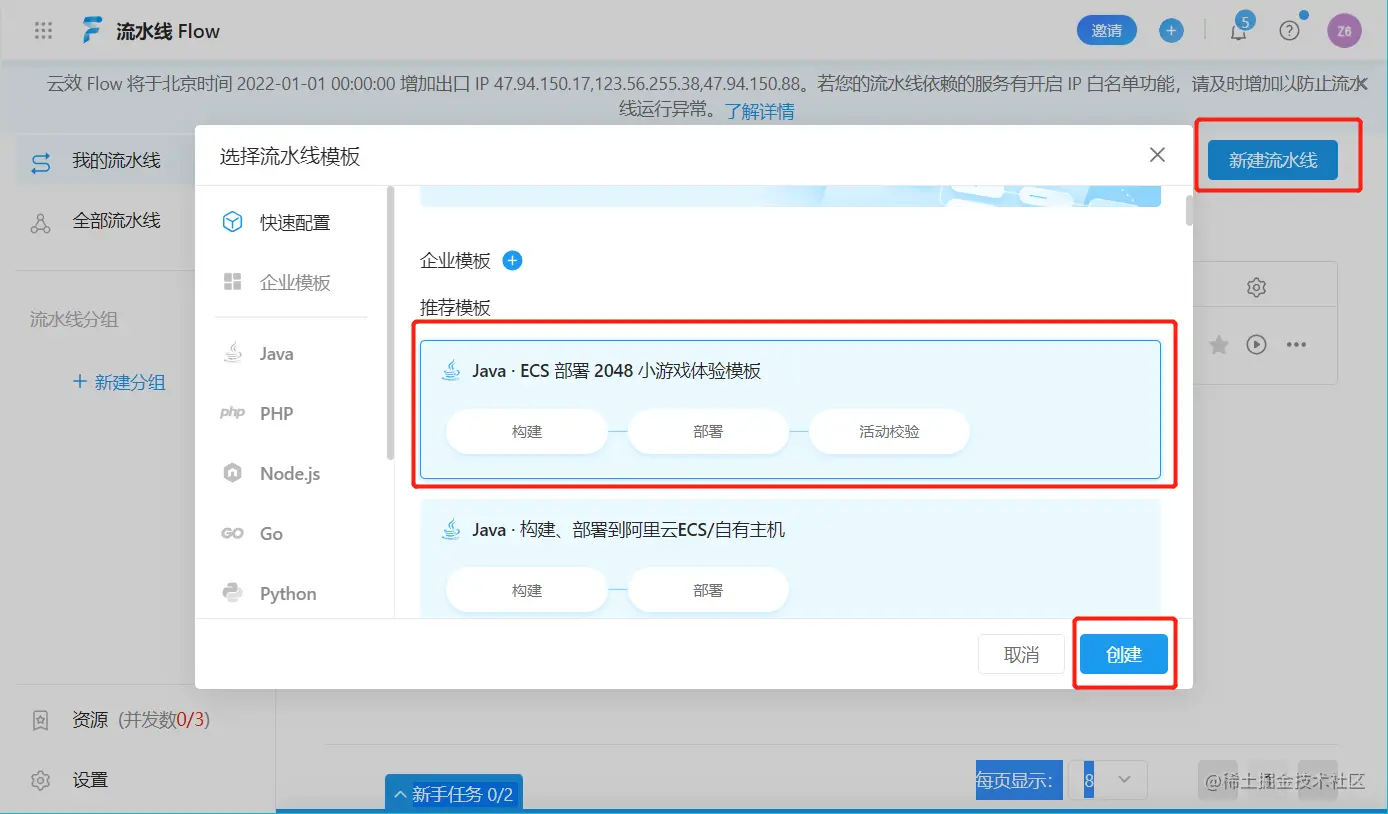Image resolution: width=1388 pixels, height=814 pixels.
Task: Click the Flow logo icon
Action: pos(92,31)
